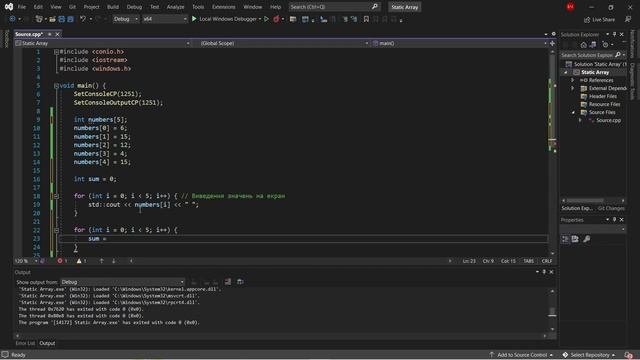Click the clear all output icon
Image resolution: width=640 pixels, height=360 pixels.
click(228, 282)
